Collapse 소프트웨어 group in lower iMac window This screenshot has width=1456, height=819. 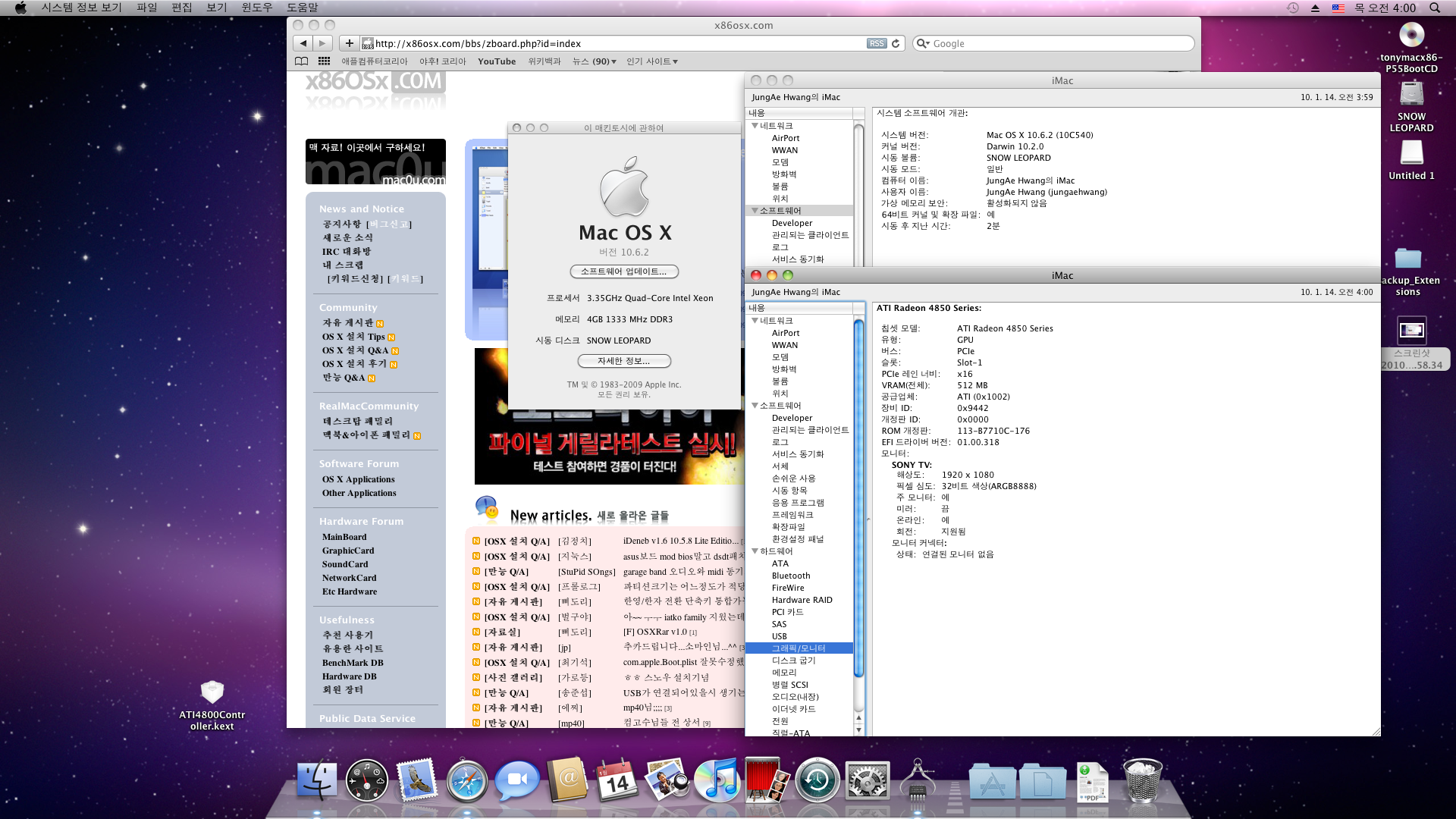click(755, 406)
